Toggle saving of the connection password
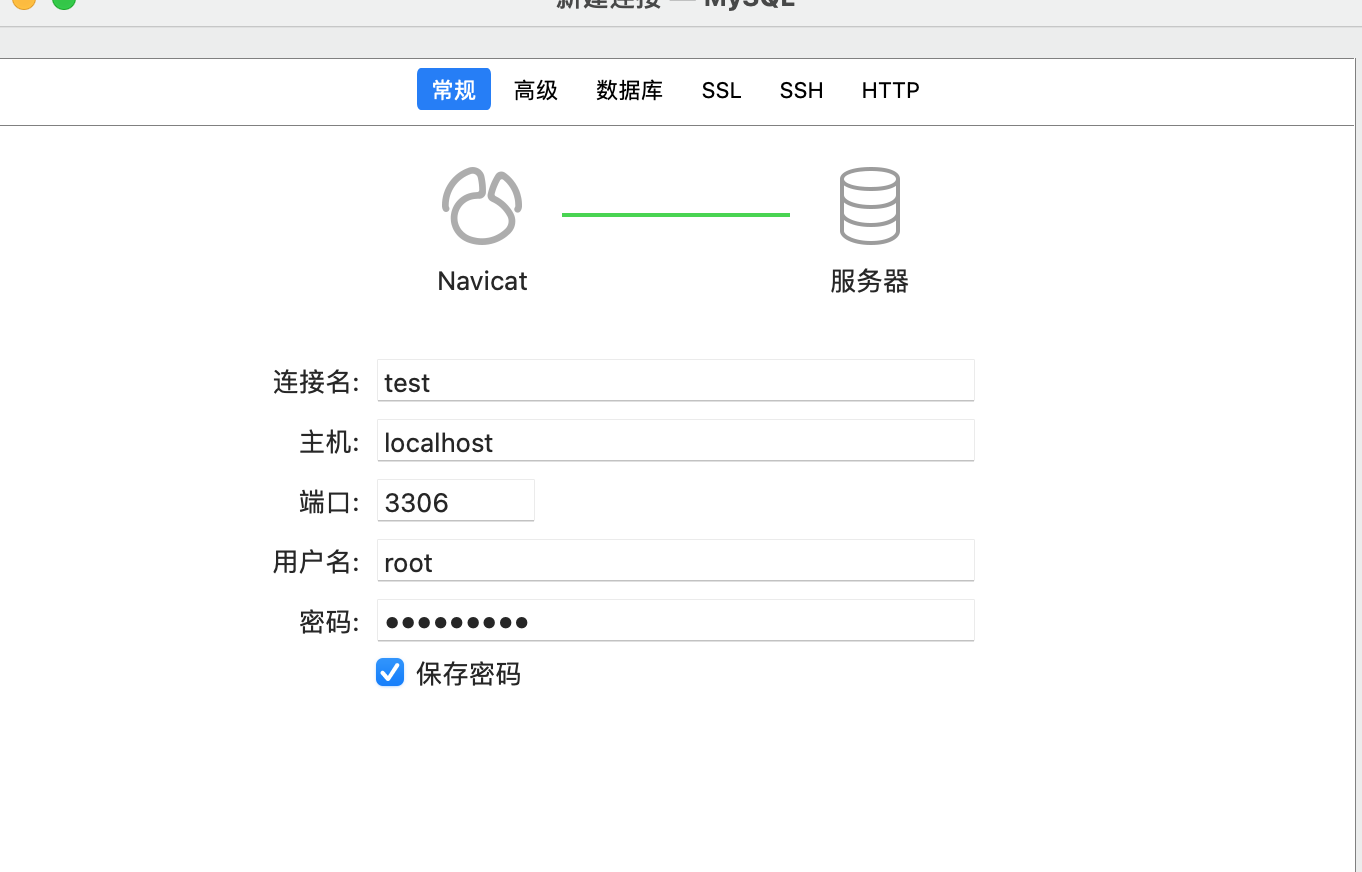Image resolution: width=1362 pixels, height=872 pixels. click(390, 672)
